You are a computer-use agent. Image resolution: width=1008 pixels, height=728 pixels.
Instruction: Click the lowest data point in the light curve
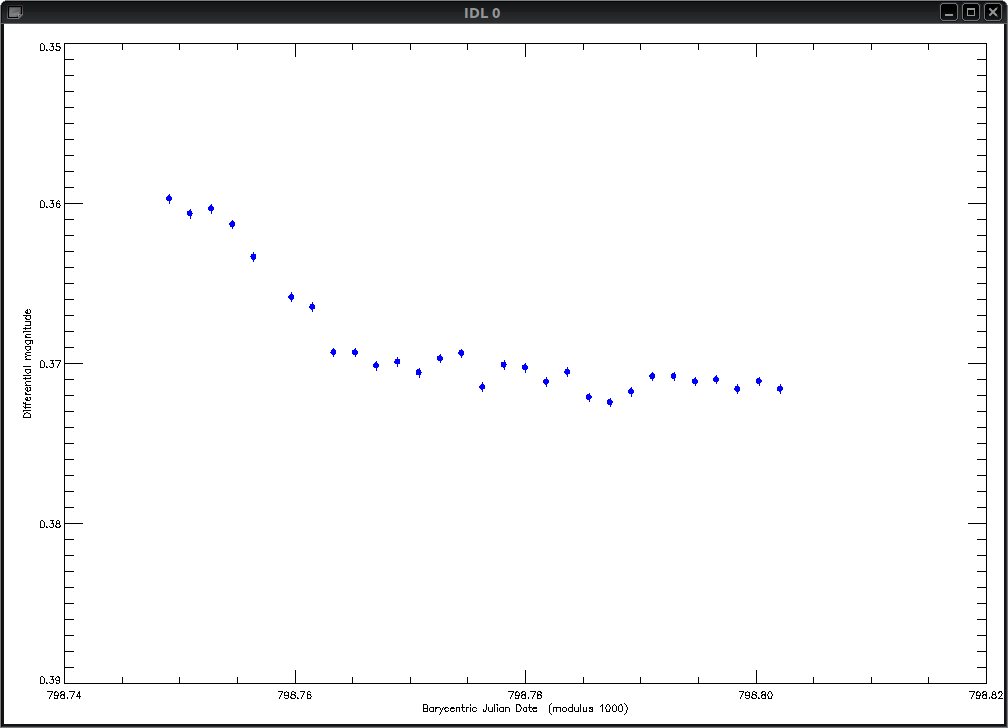(610, 403)
